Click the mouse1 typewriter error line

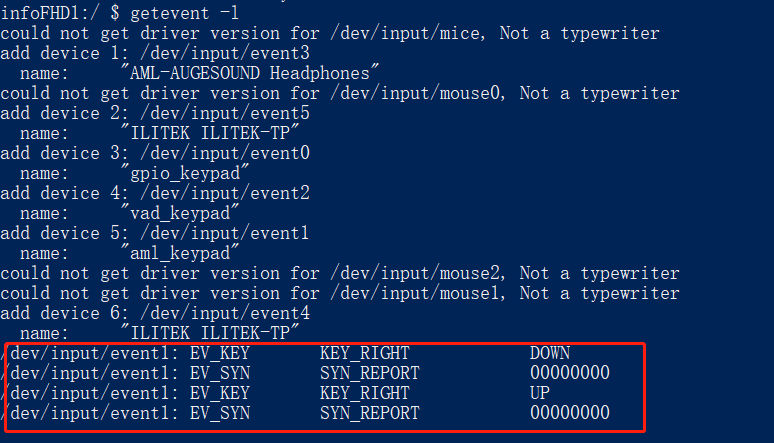coord(340,293)
